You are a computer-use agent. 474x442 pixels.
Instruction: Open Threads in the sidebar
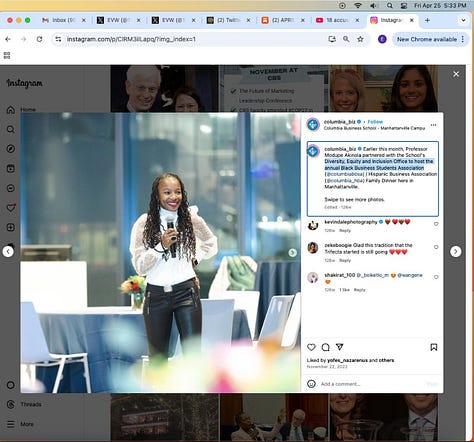[24, 404]
